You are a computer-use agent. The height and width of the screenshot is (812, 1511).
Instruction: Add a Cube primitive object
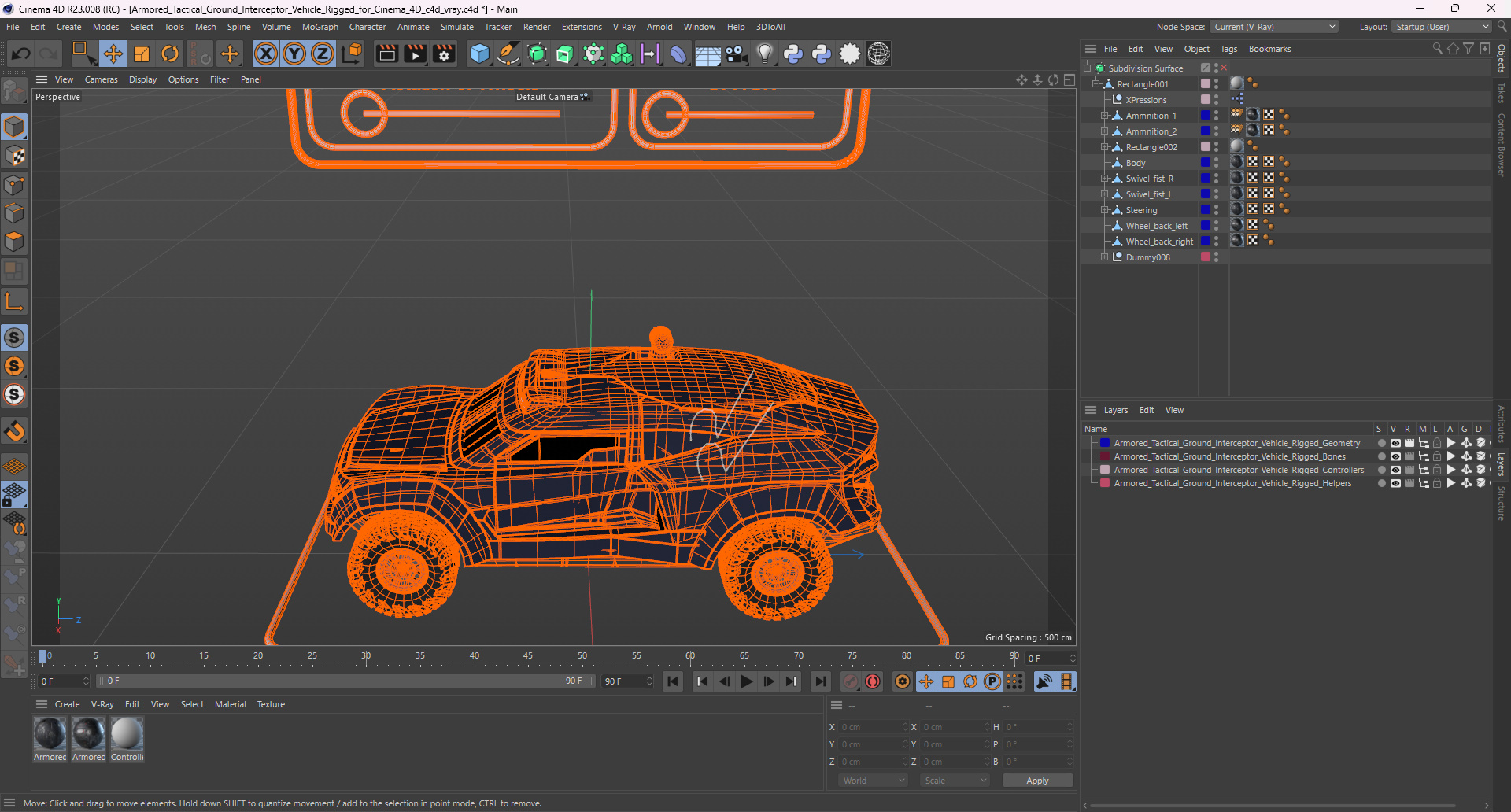click(x=479, y=54)
